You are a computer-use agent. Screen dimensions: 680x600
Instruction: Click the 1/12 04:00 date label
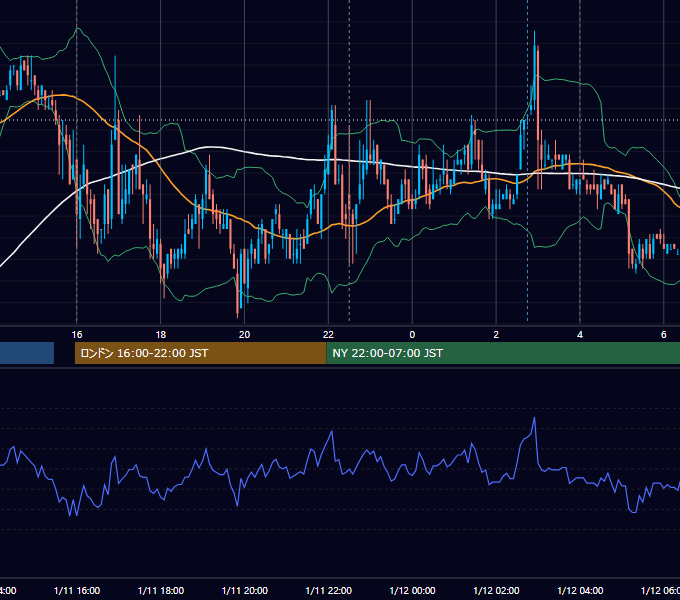click(580, 590)
